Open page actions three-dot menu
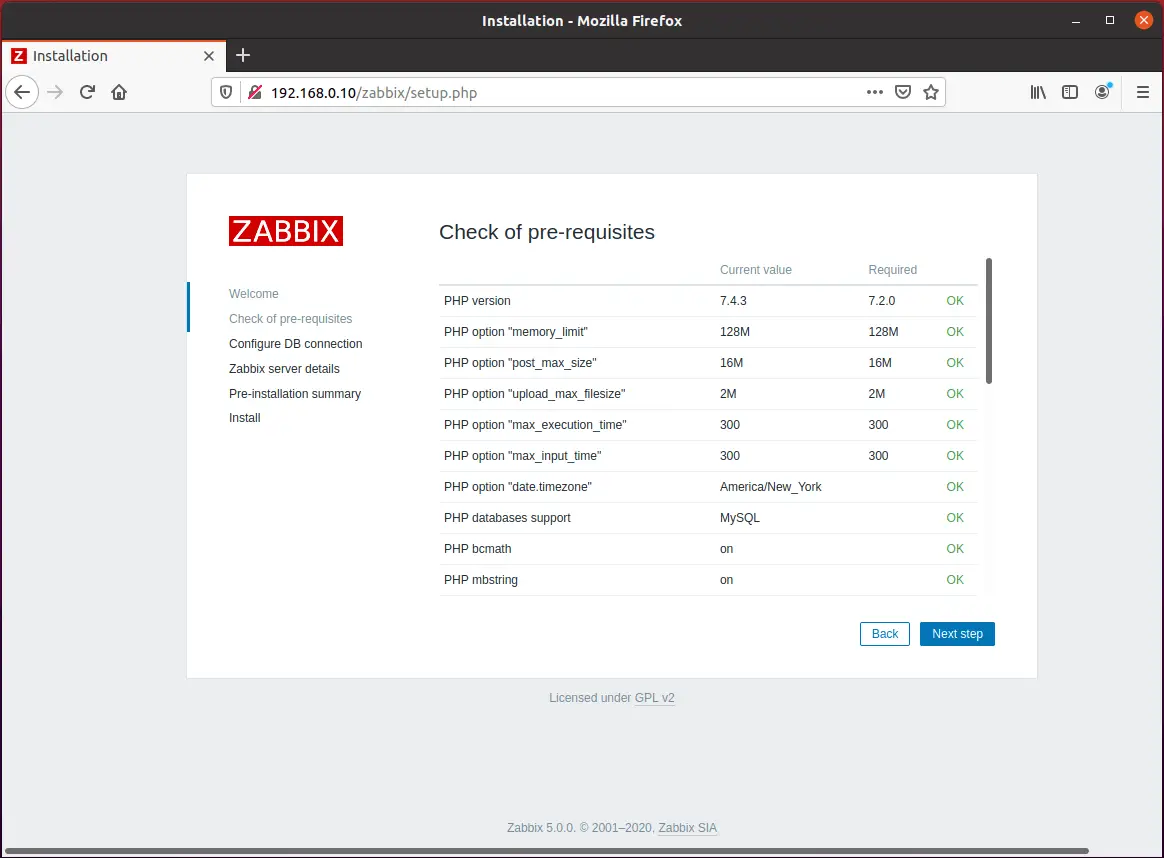1164x858 pixels. (874, 92)
